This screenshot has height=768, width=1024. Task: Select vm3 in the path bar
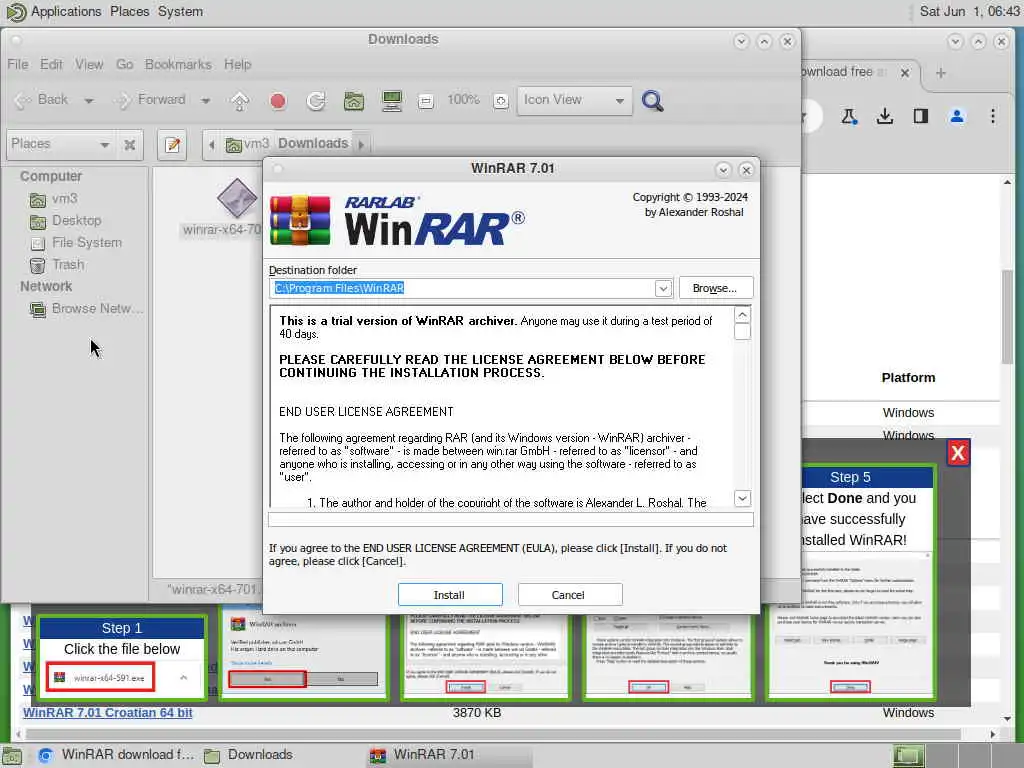pos(248,144)
